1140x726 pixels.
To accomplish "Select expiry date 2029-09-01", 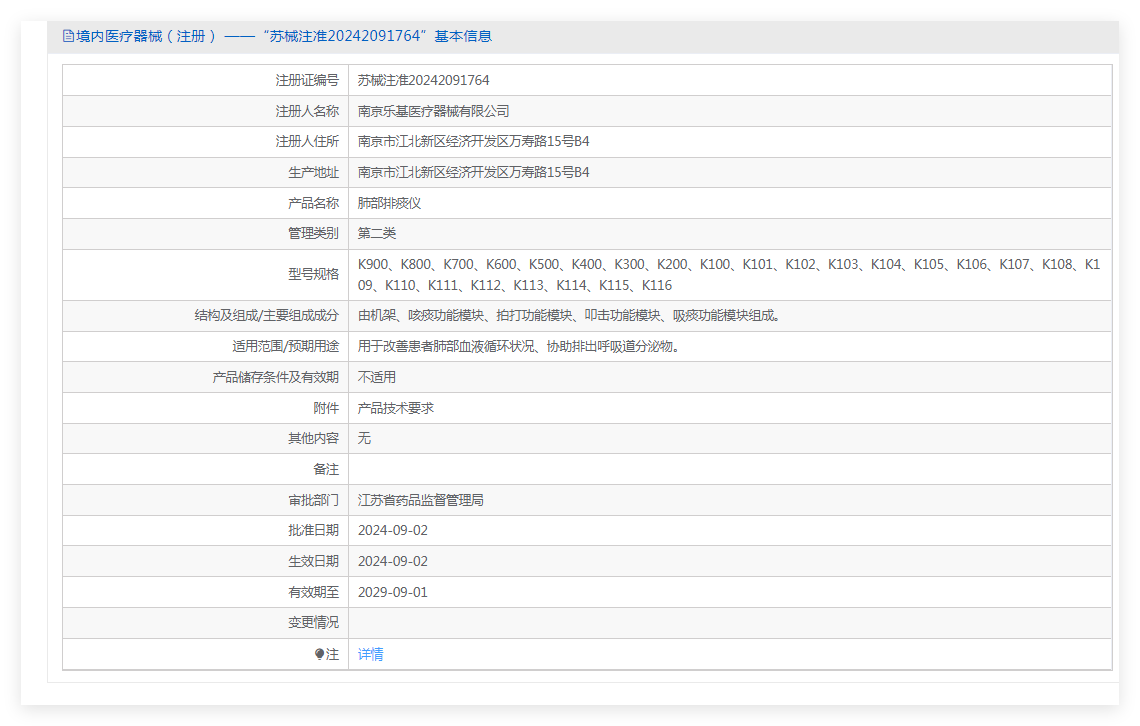I will (393, 592).
